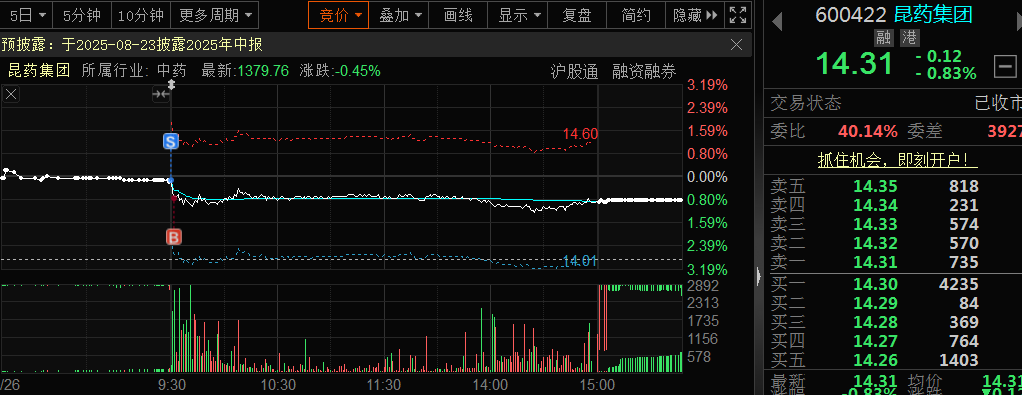This screenshot has width=1022, height=395.
Task: Click the 14:00 time axis label
Action: coord(490,384)
